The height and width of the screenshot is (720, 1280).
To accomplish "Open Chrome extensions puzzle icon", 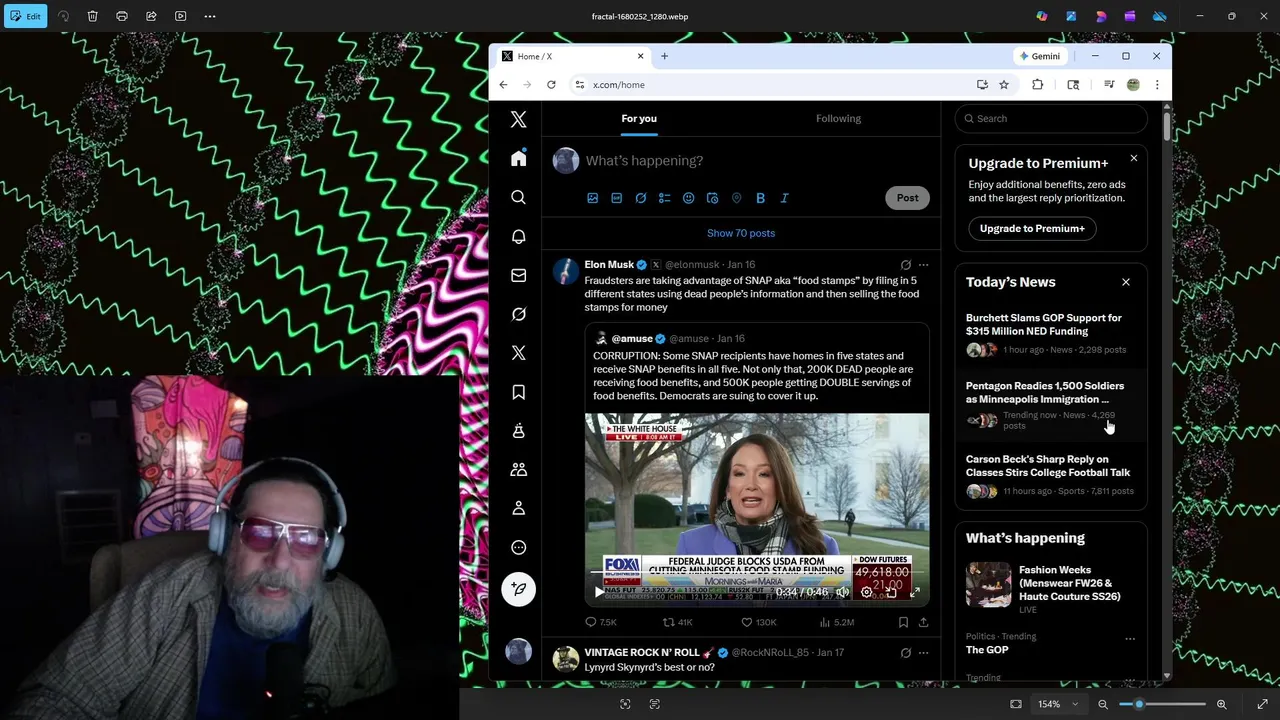I will tap(1037, 85).
